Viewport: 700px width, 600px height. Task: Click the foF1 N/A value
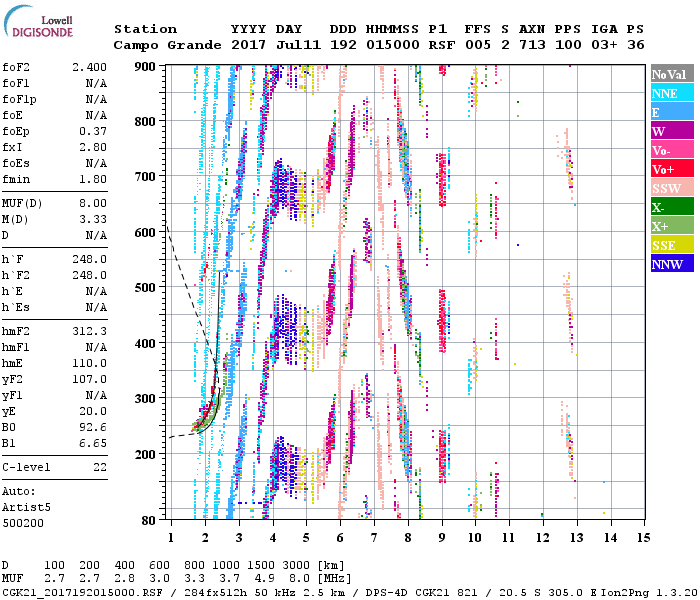pyautogui.click(x=96, y=83)
